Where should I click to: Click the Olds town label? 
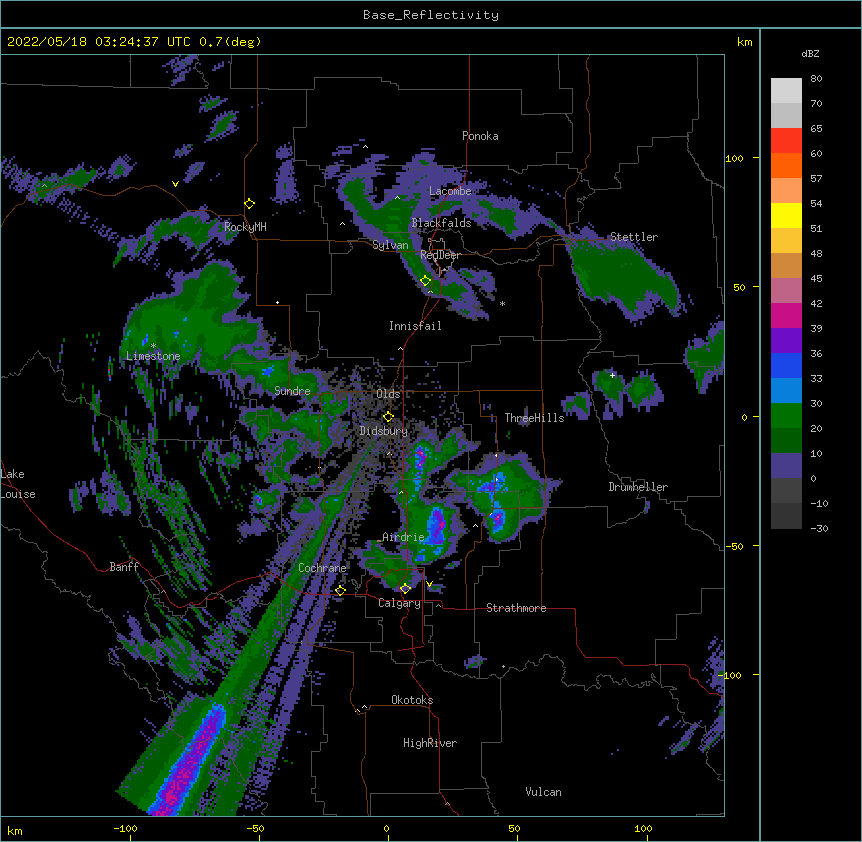[388, 394]
